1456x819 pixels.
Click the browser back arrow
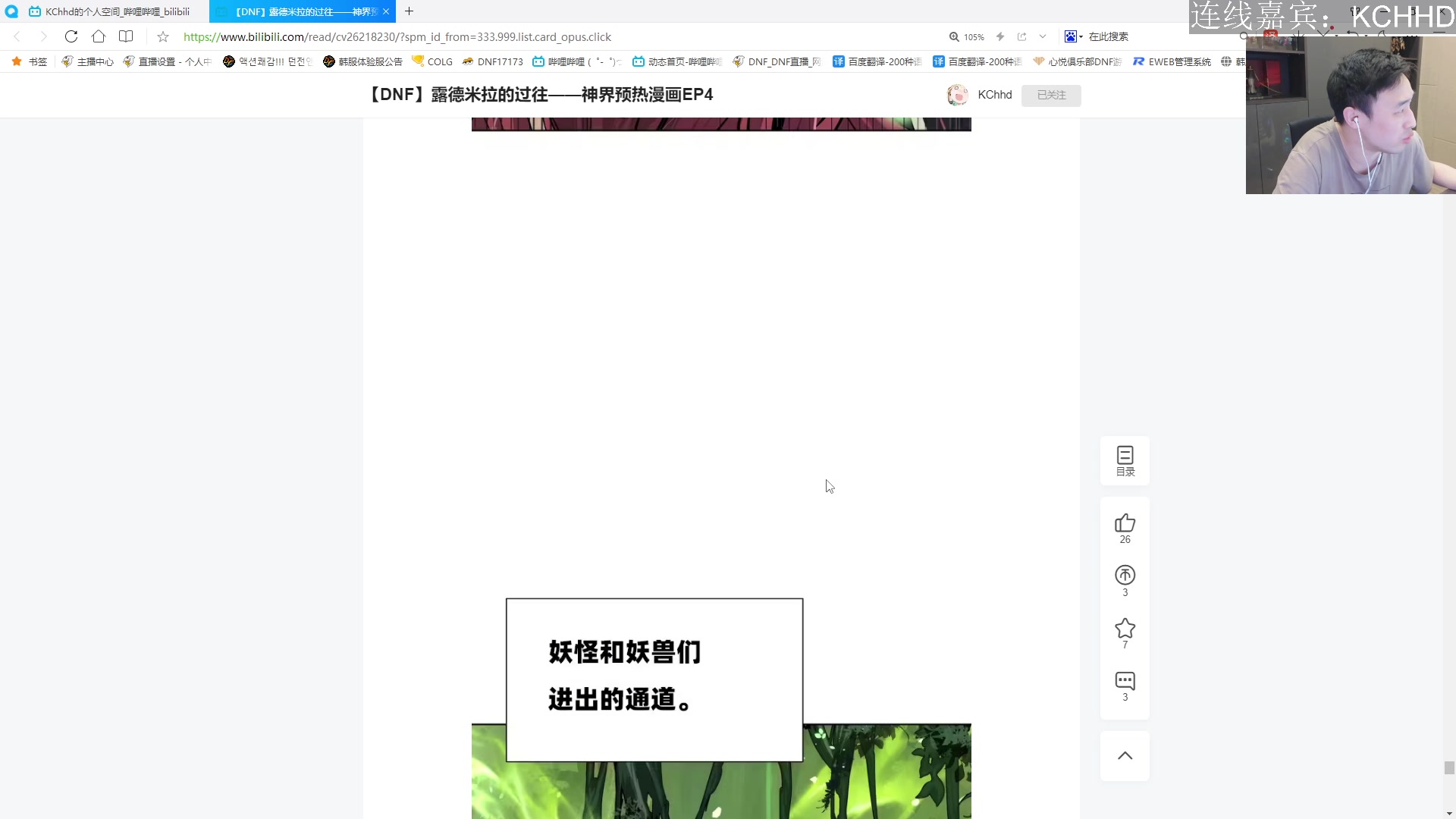tap(17, 36)
